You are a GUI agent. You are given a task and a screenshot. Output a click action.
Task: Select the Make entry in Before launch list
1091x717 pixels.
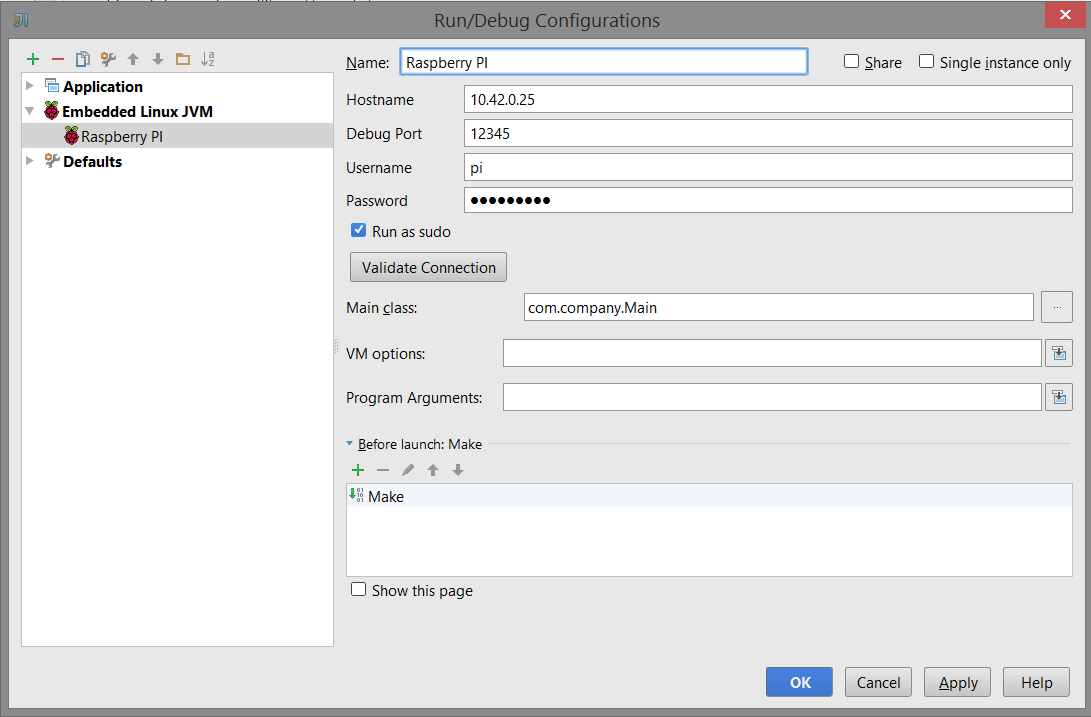709,496
